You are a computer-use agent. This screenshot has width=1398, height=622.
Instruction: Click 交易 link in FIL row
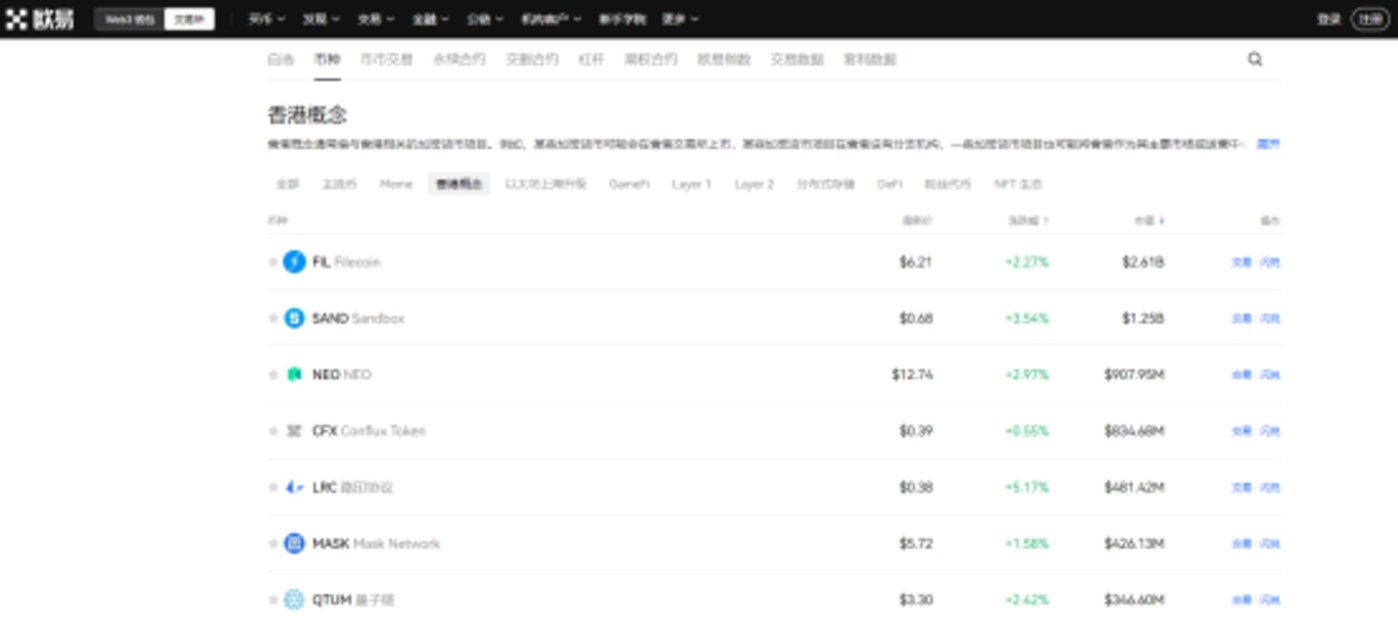[1241, 262]
